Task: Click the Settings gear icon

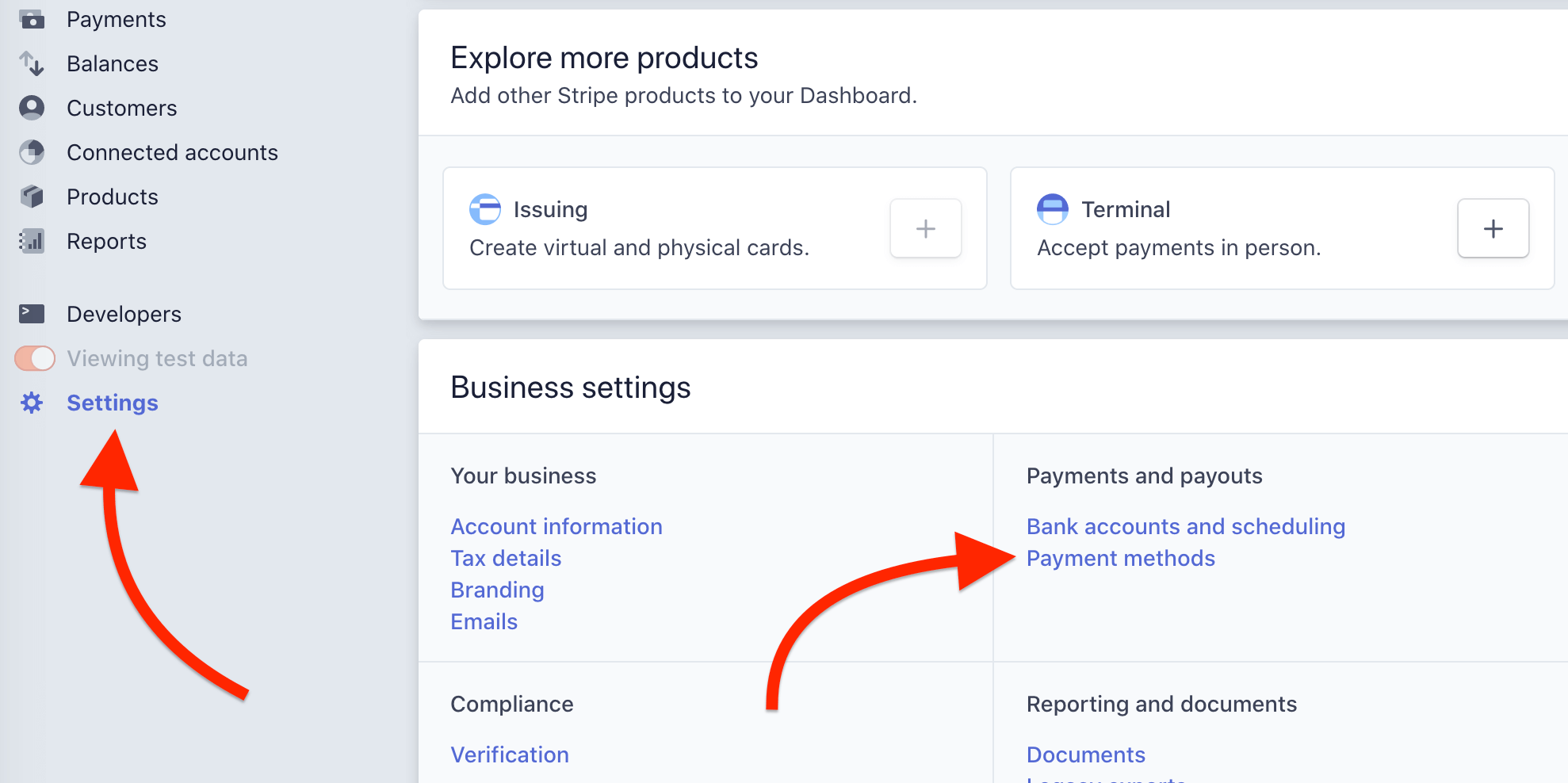Action: [x=32, y=403]
